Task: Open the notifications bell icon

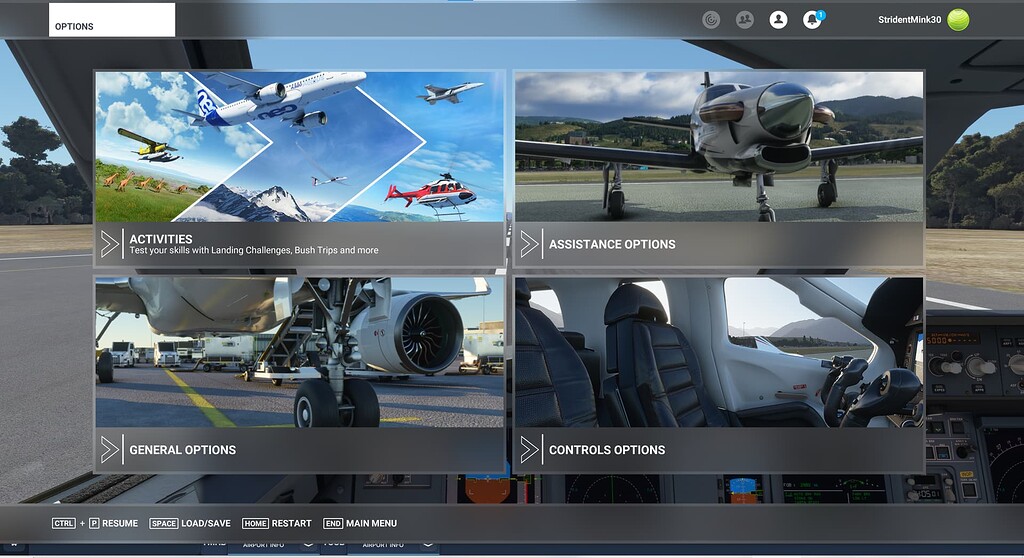Action: 812,20
